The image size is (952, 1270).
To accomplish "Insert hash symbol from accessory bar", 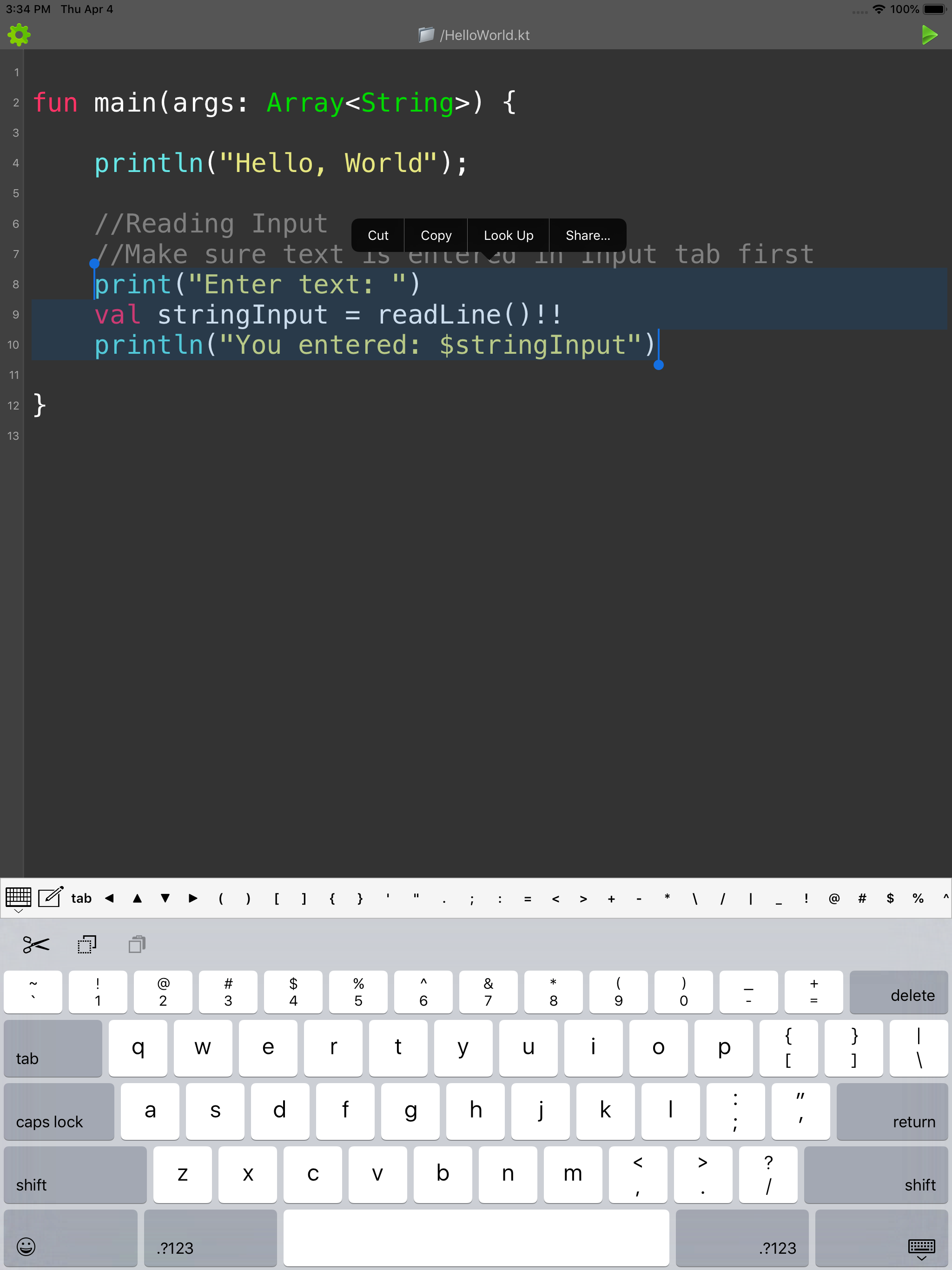I will [862, 899].
